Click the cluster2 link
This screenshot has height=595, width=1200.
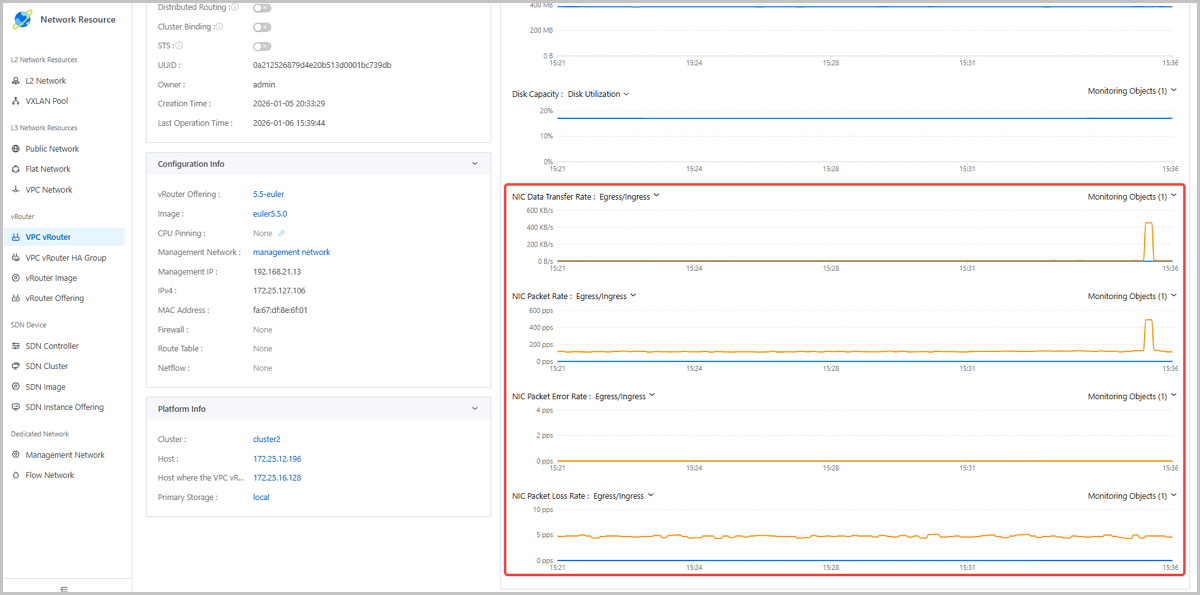(267, 439)
